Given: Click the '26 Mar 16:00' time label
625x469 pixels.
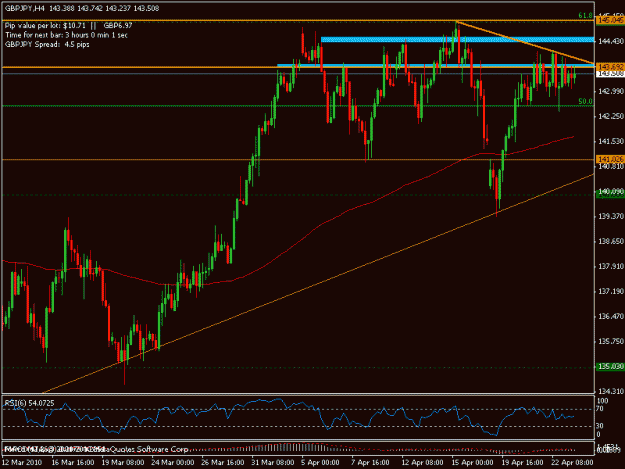Looking at the screenshot, I should (x=223, y=463).
